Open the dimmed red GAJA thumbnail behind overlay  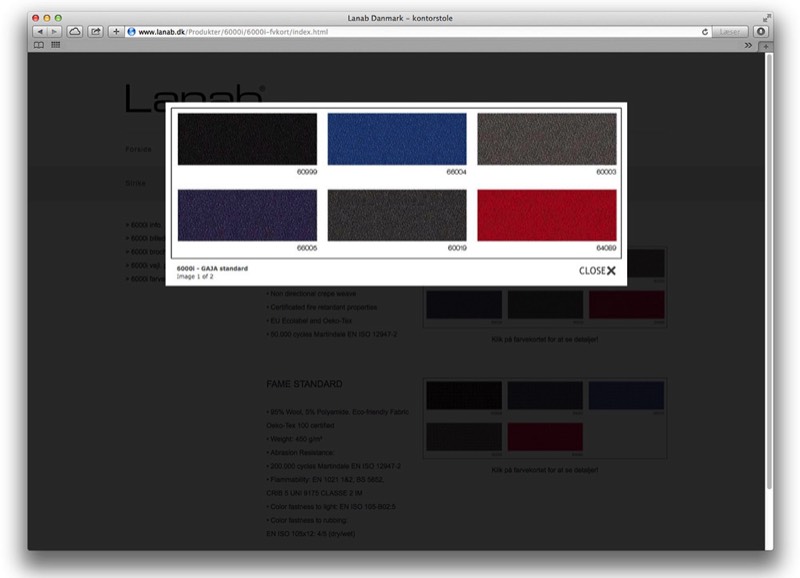[x=627, y=305]
